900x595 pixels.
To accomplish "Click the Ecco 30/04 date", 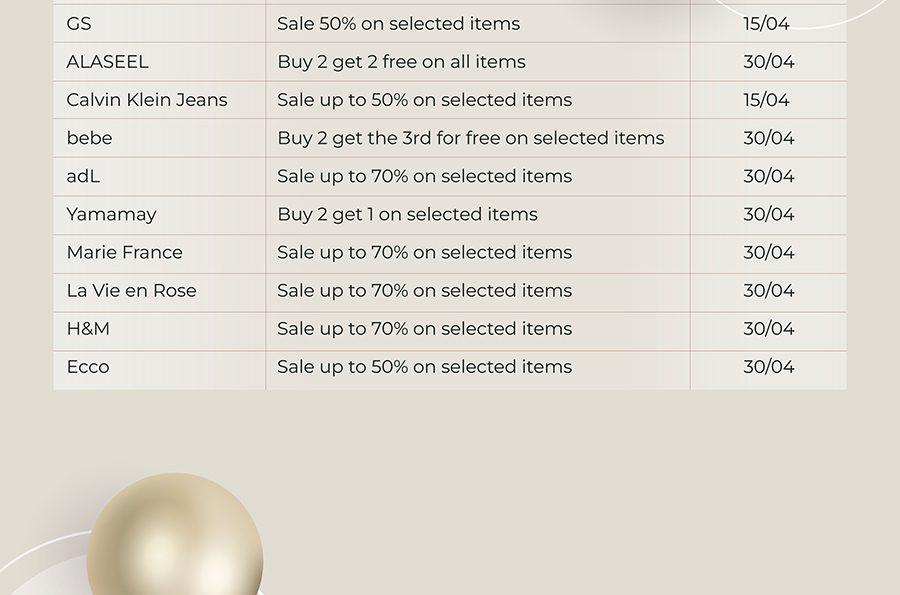I will [x=769, y=367].
